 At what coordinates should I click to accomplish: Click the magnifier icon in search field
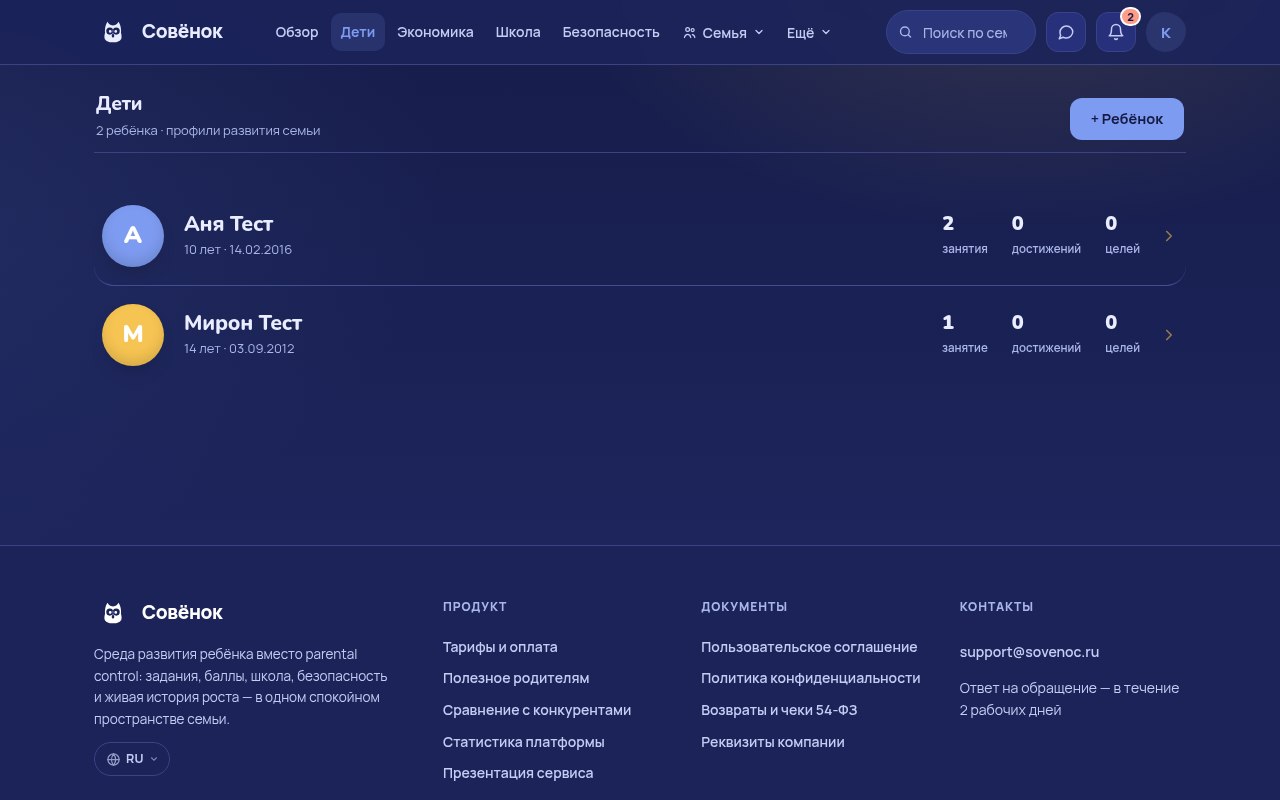point(906,32)
